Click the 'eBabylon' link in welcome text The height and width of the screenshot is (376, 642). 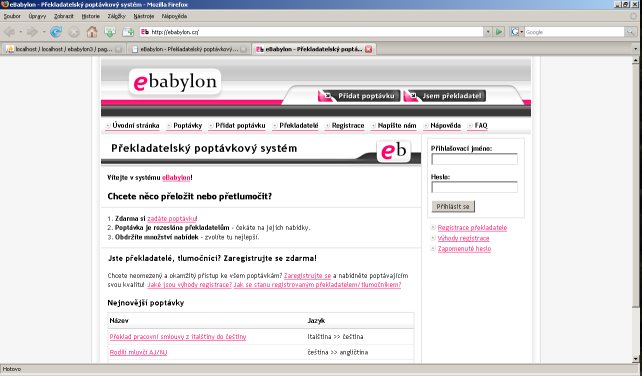click(176, 178)
